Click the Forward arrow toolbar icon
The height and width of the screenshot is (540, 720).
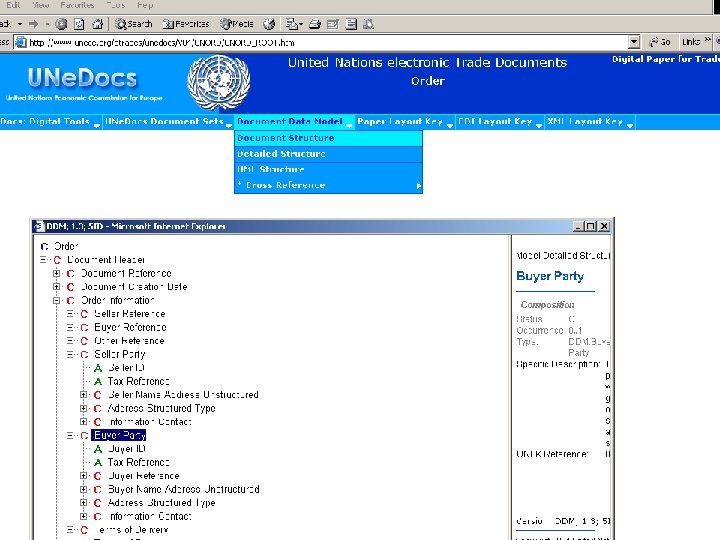[34, 24]
